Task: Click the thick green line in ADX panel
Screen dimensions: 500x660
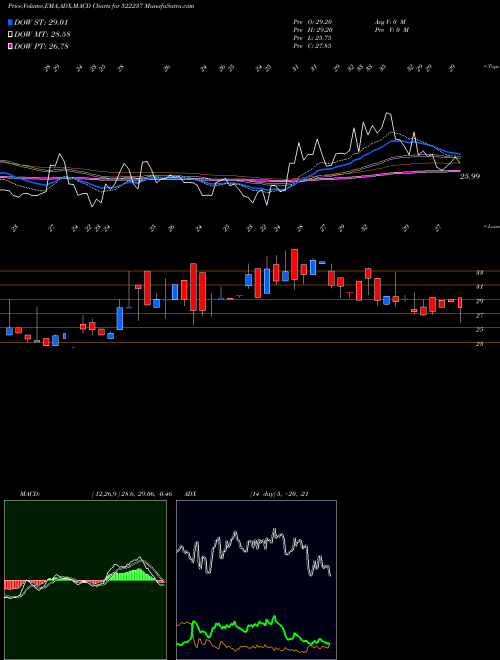Action: [253, 626]
